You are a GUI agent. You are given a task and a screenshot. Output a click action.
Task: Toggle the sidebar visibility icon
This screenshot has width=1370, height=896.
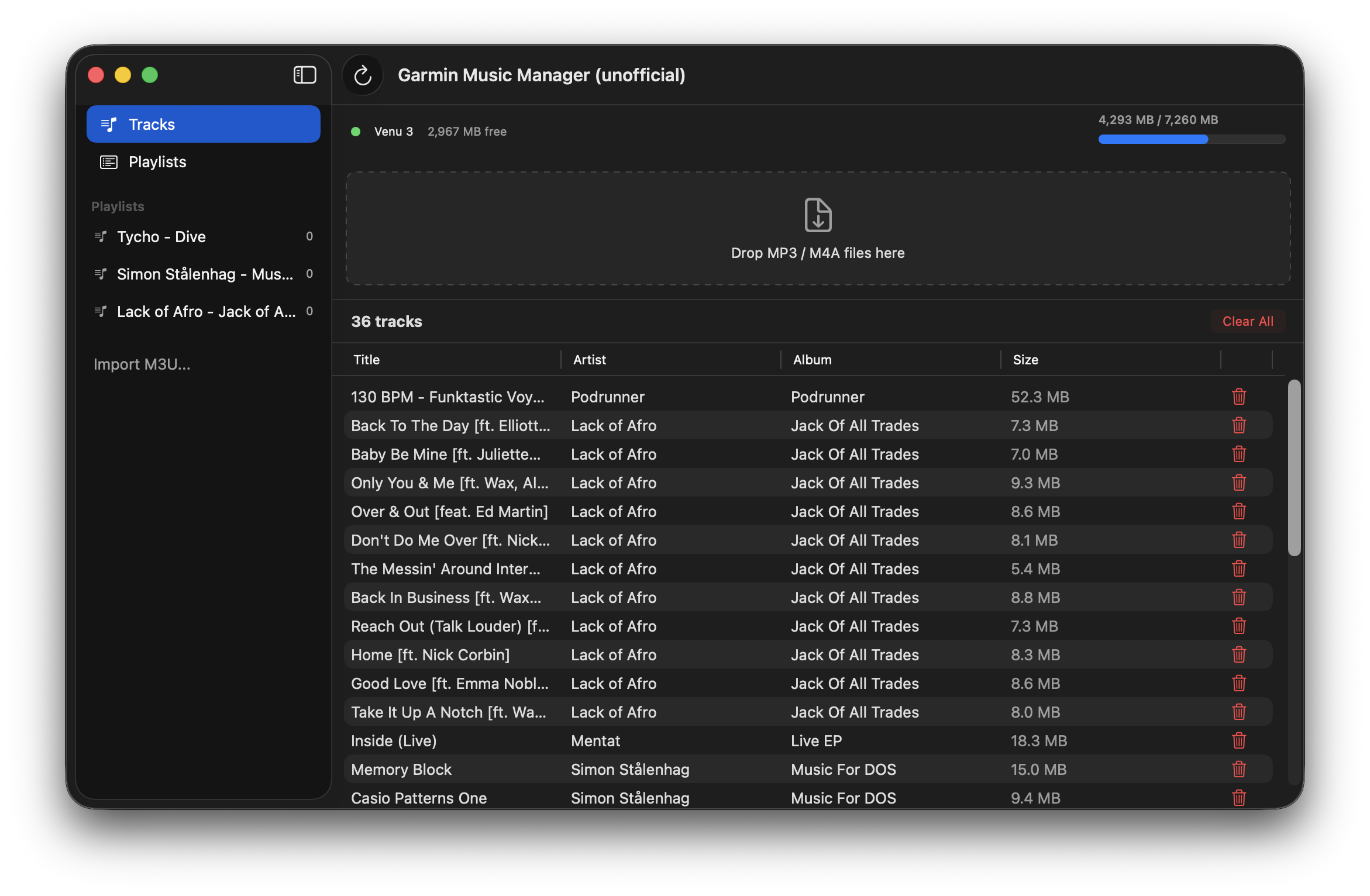[304, 75]
